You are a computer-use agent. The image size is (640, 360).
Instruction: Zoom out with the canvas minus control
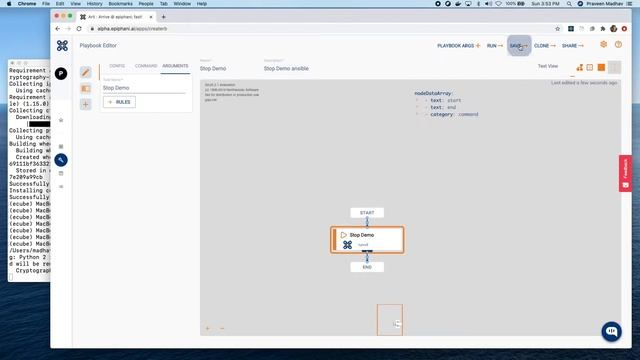222,328
